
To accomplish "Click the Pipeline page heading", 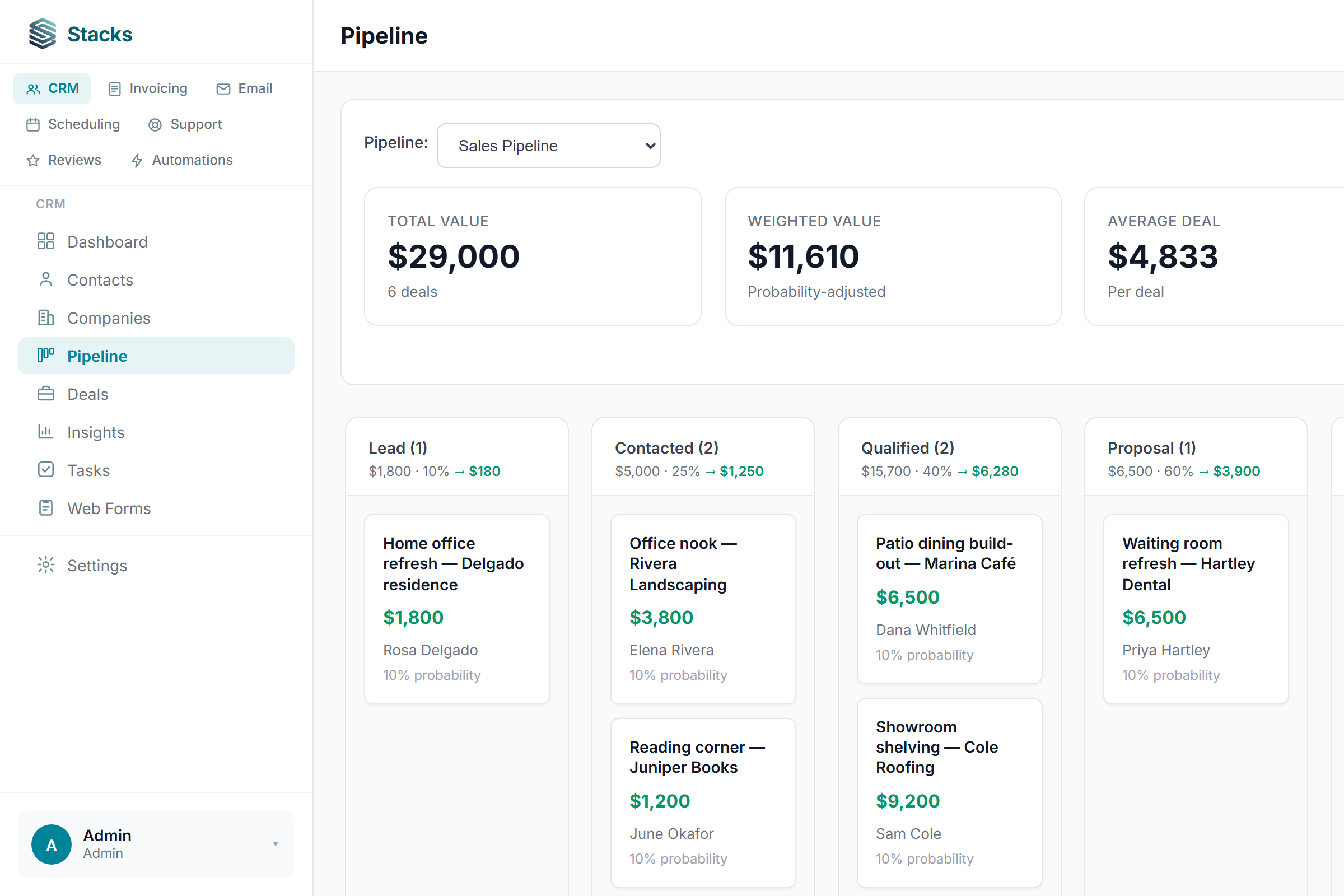I will [384, 35].
